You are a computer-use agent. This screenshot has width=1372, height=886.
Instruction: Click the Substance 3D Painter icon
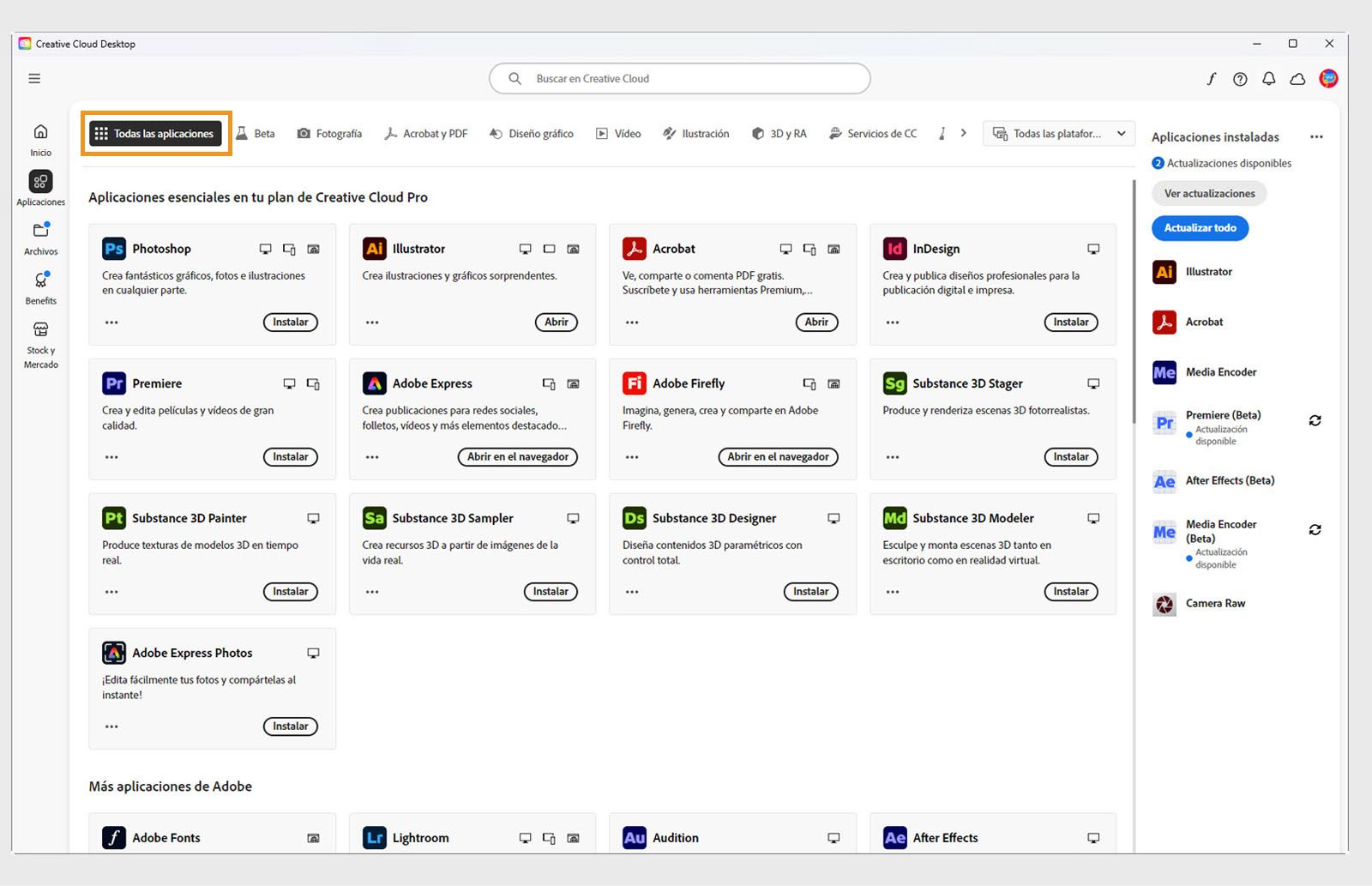pos(113,517)
